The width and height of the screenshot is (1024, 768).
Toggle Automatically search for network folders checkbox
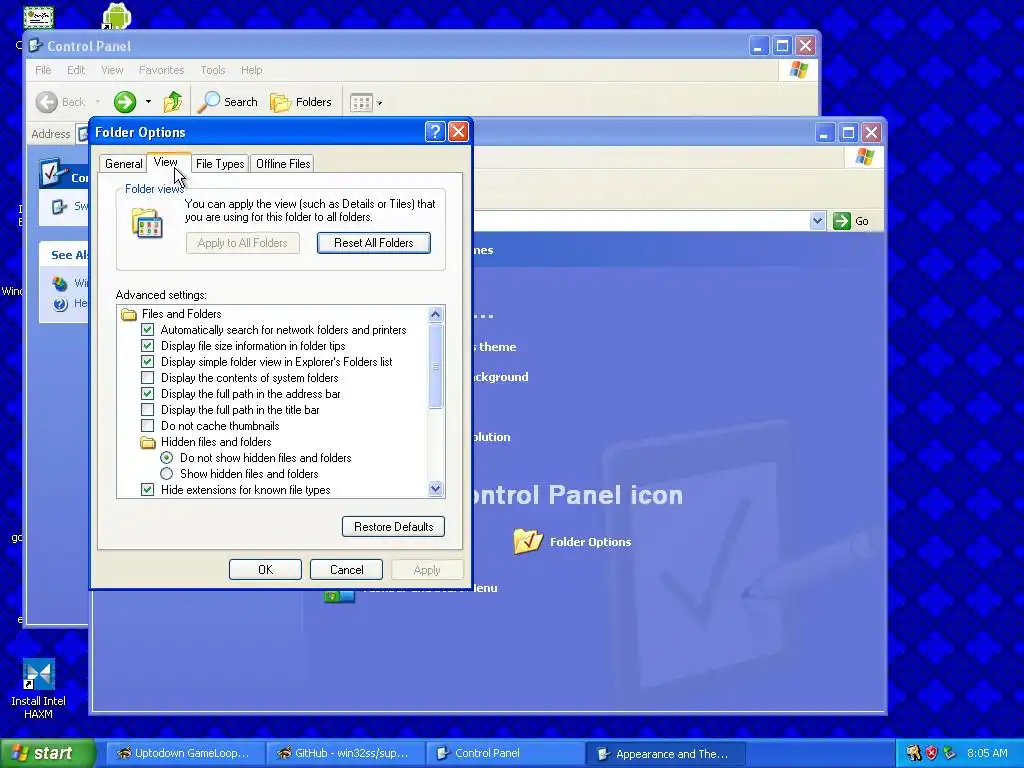coord(148,330)
